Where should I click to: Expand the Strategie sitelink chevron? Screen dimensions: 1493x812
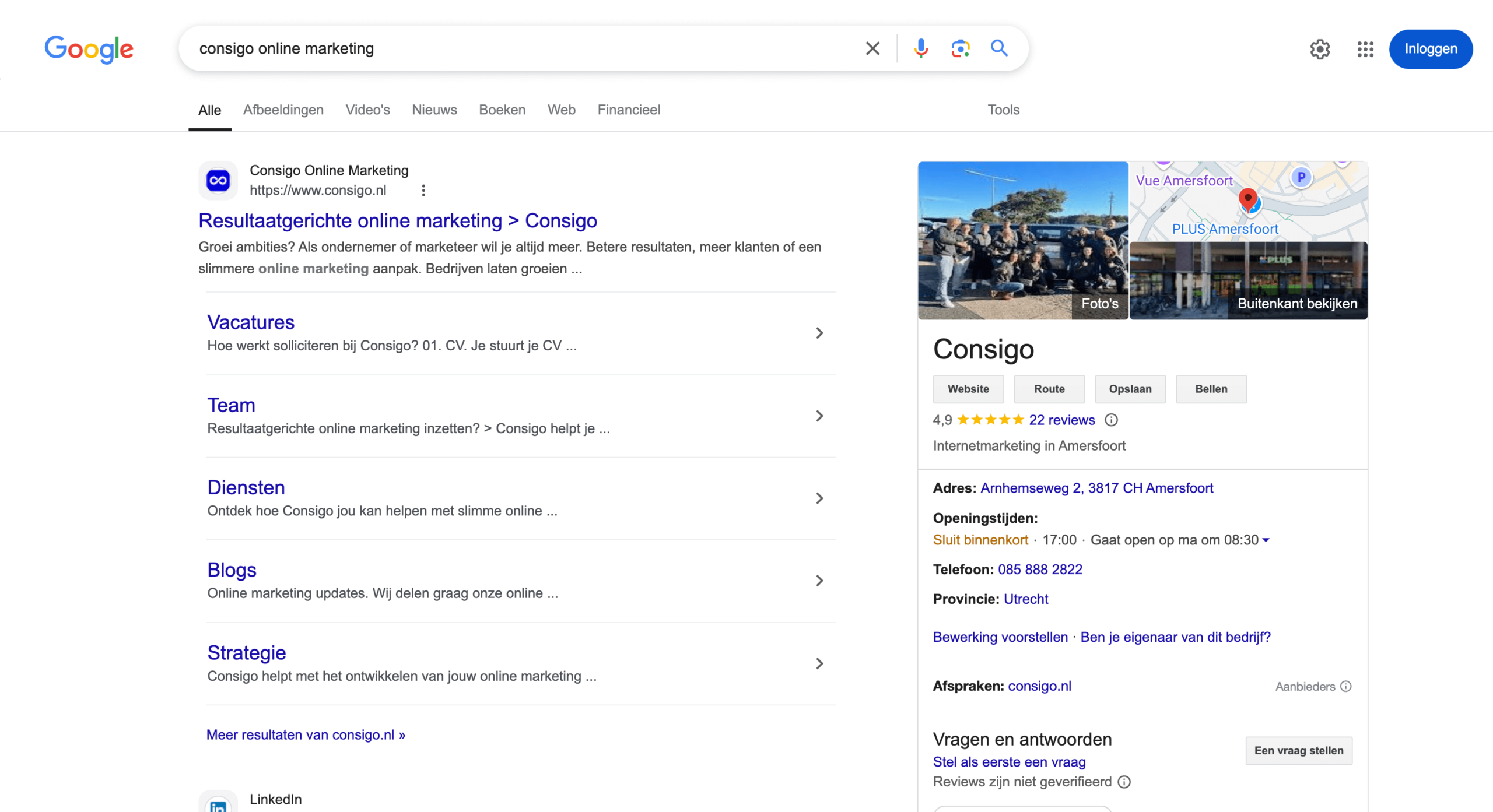[x=819, y=663]
